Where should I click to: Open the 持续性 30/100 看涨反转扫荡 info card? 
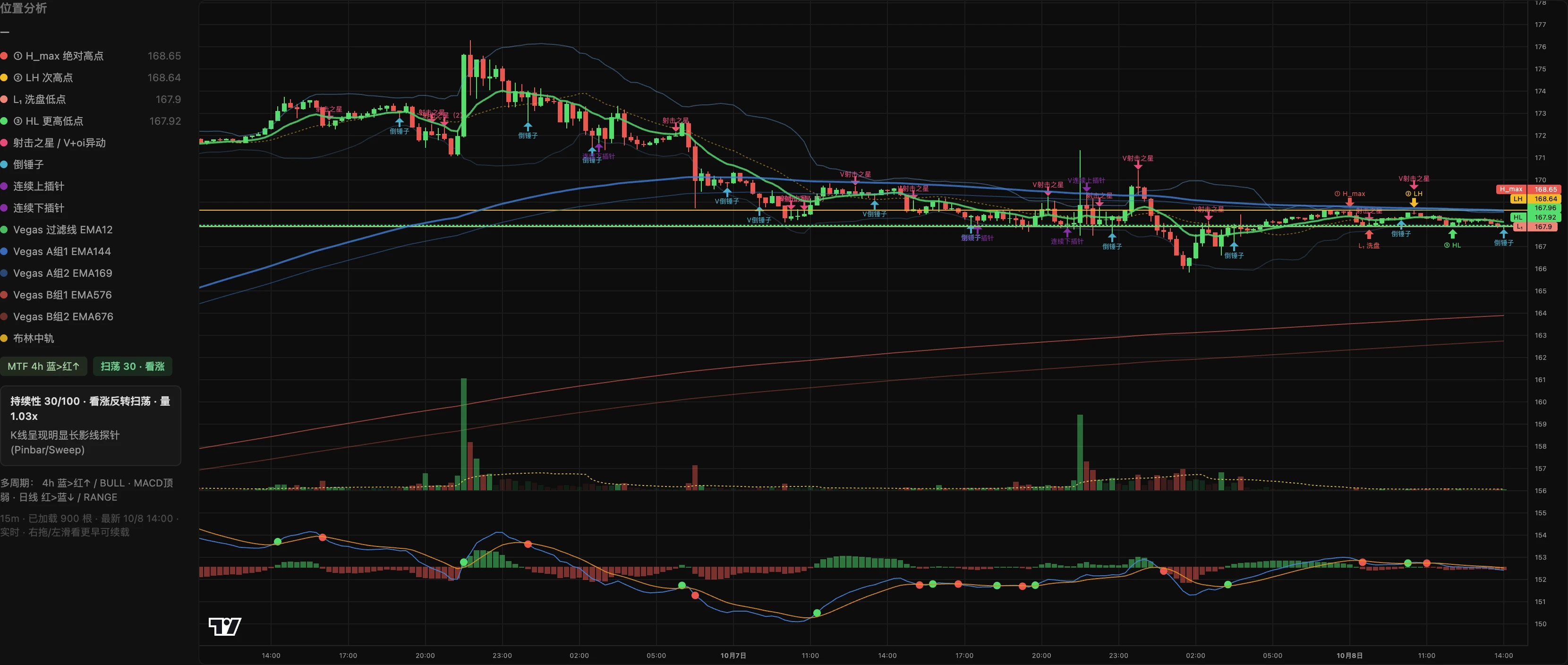(91, 426)
